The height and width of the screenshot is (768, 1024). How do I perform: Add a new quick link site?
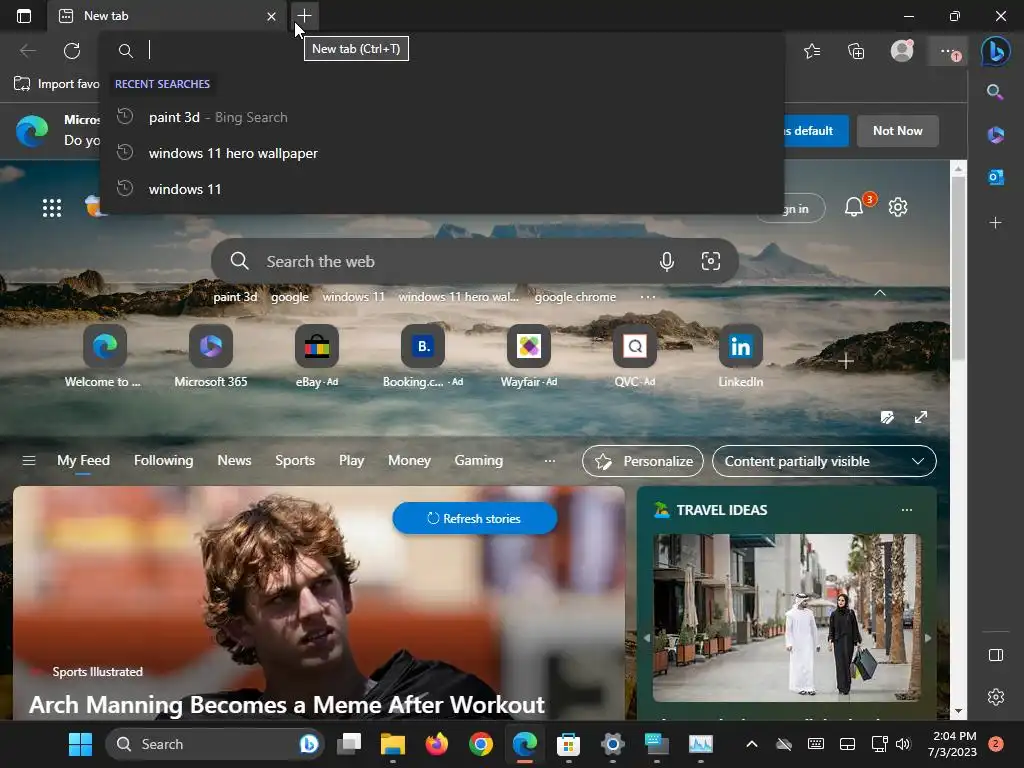pos(846,361)
